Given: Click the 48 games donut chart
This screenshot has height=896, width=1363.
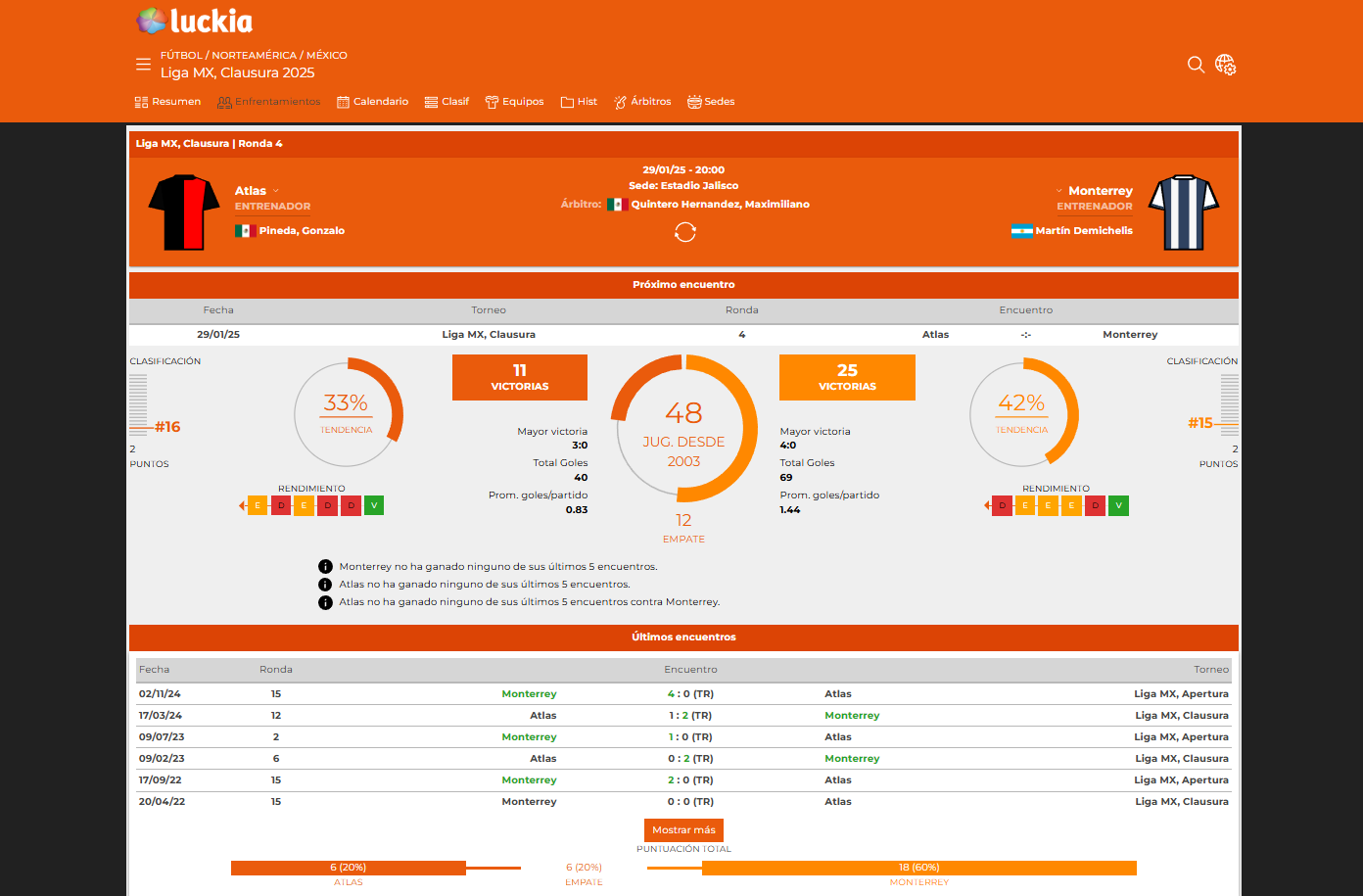Looking at the screenshot, I should [683, 428].
